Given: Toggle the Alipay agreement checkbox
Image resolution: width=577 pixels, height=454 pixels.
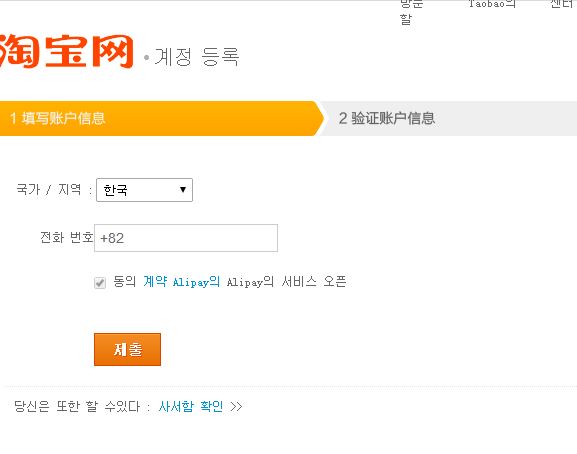Looking at the screenshot, I should point(100,283).
